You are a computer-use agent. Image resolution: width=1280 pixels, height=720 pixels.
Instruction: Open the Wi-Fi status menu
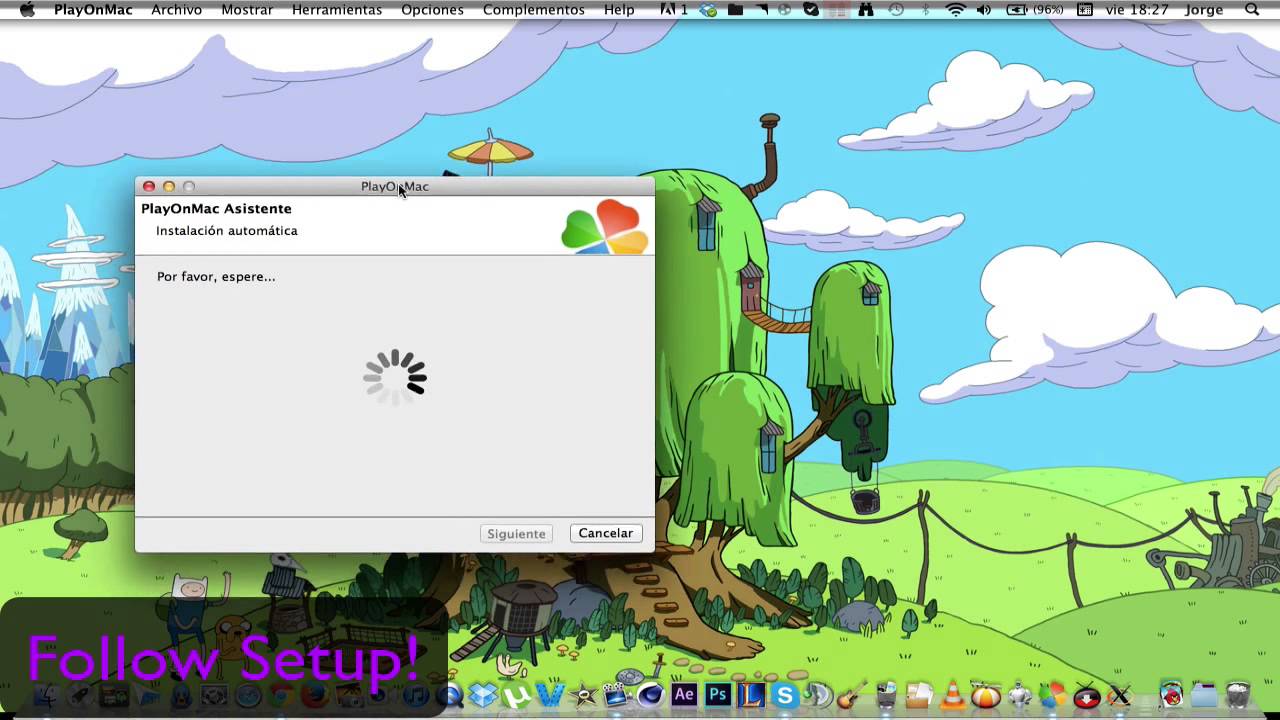(955, 9)
